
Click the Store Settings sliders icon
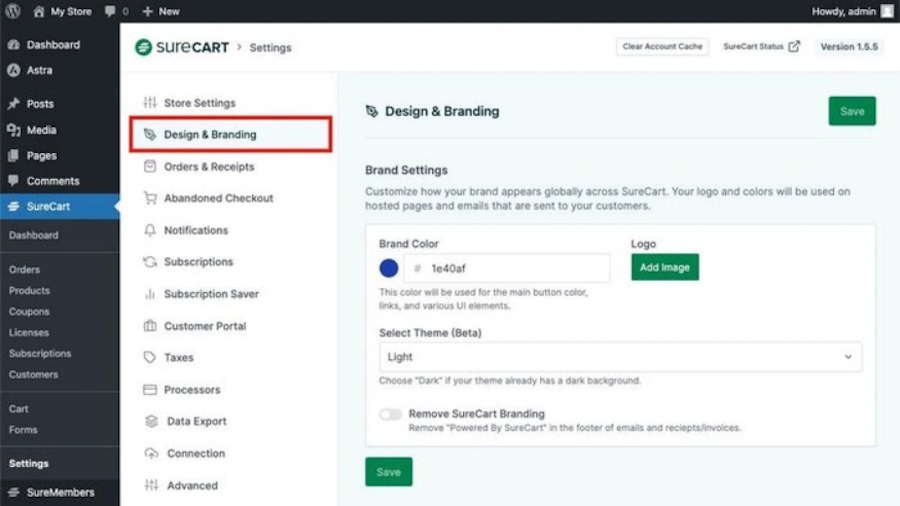click(x=150, y=103)
